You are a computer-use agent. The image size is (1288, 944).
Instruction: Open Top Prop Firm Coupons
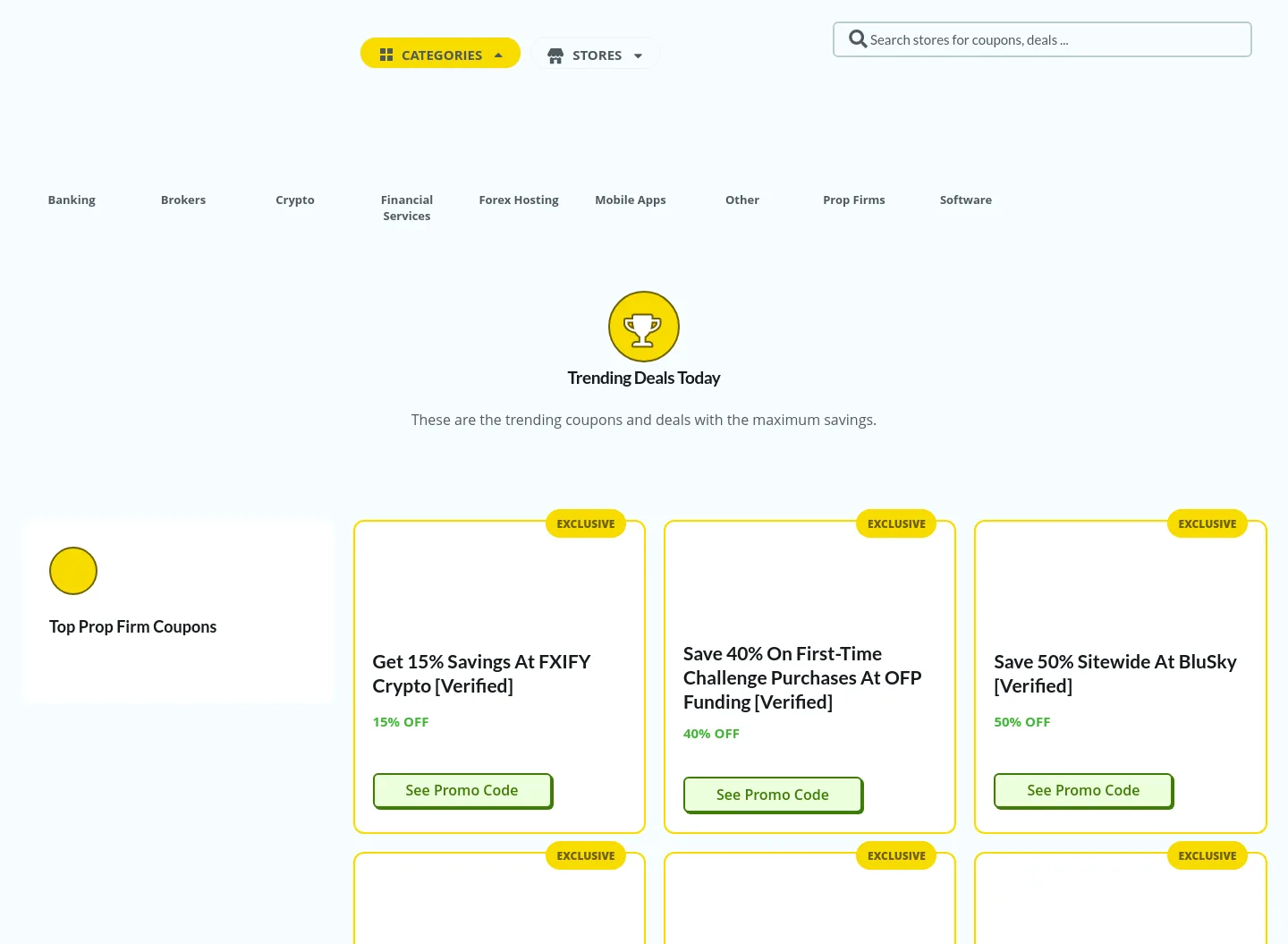tap(132, 626)
